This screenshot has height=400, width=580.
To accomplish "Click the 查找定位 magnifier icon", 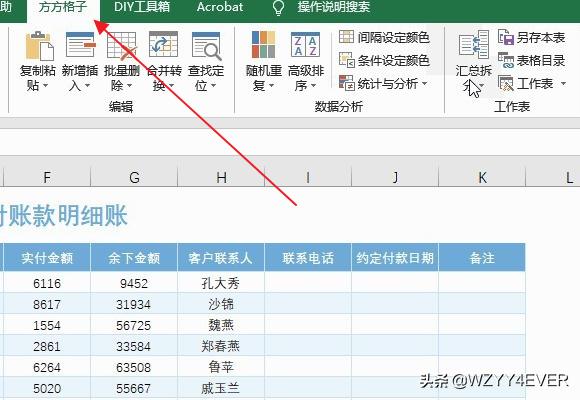I will click(206, 46).
